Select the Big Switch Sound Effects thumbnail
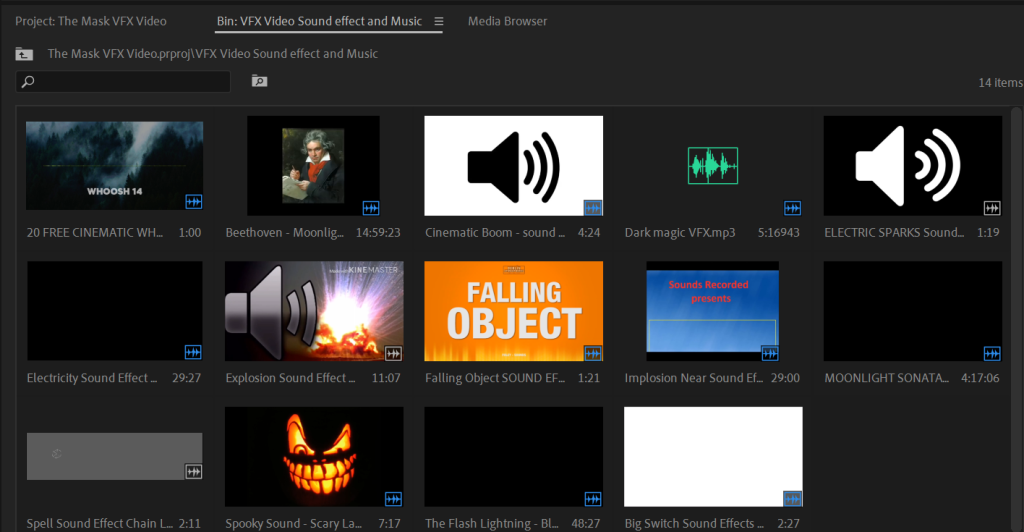The width and height of the screenshot is (1024, 532). 713,455
